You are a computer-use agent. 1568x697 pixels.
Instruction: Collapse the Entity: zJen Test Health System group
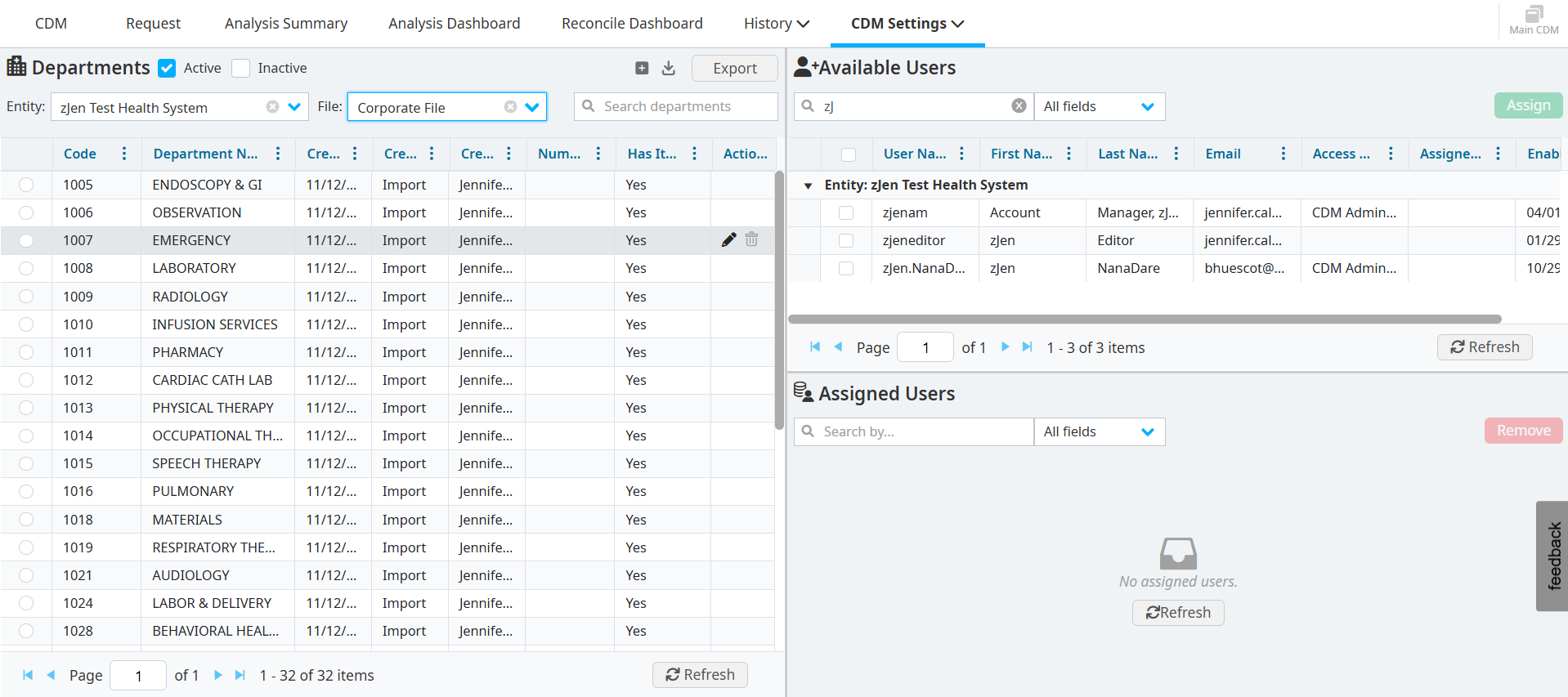[x=808, y=185]
